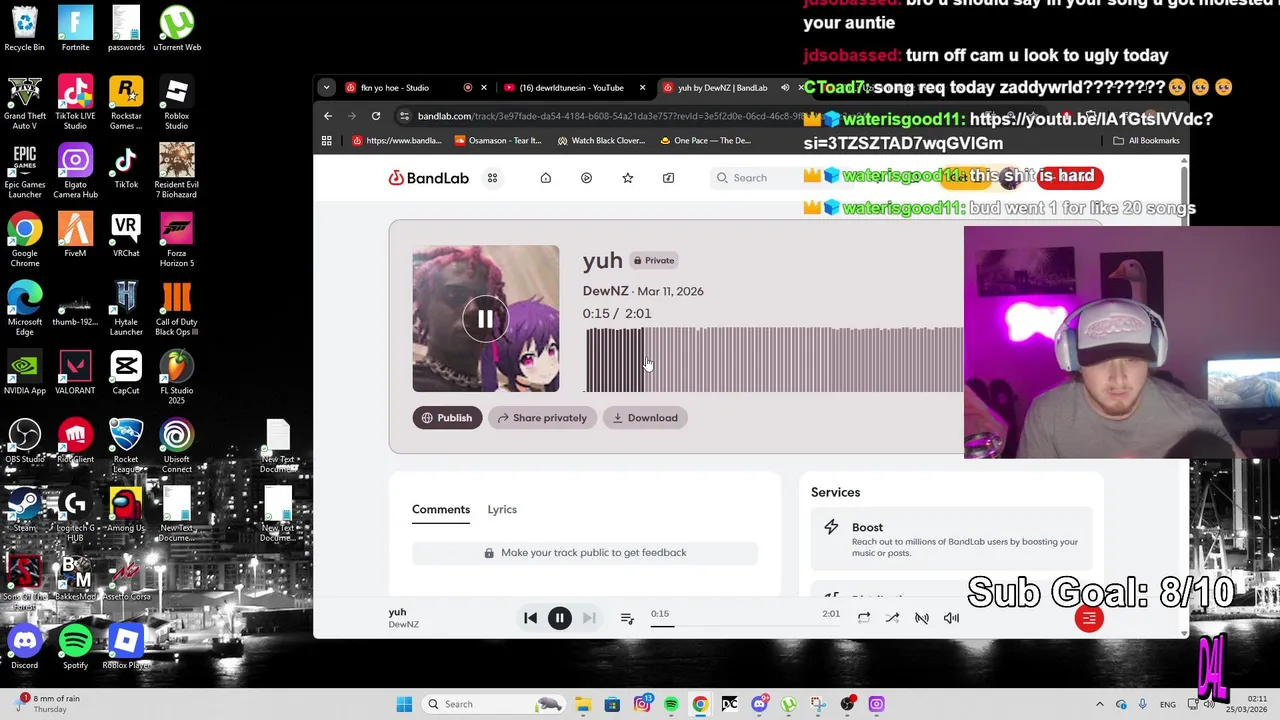Viewport: 1280px width, 720px height.
Task: Click the taskbar Search box
Action: [494, 704]
